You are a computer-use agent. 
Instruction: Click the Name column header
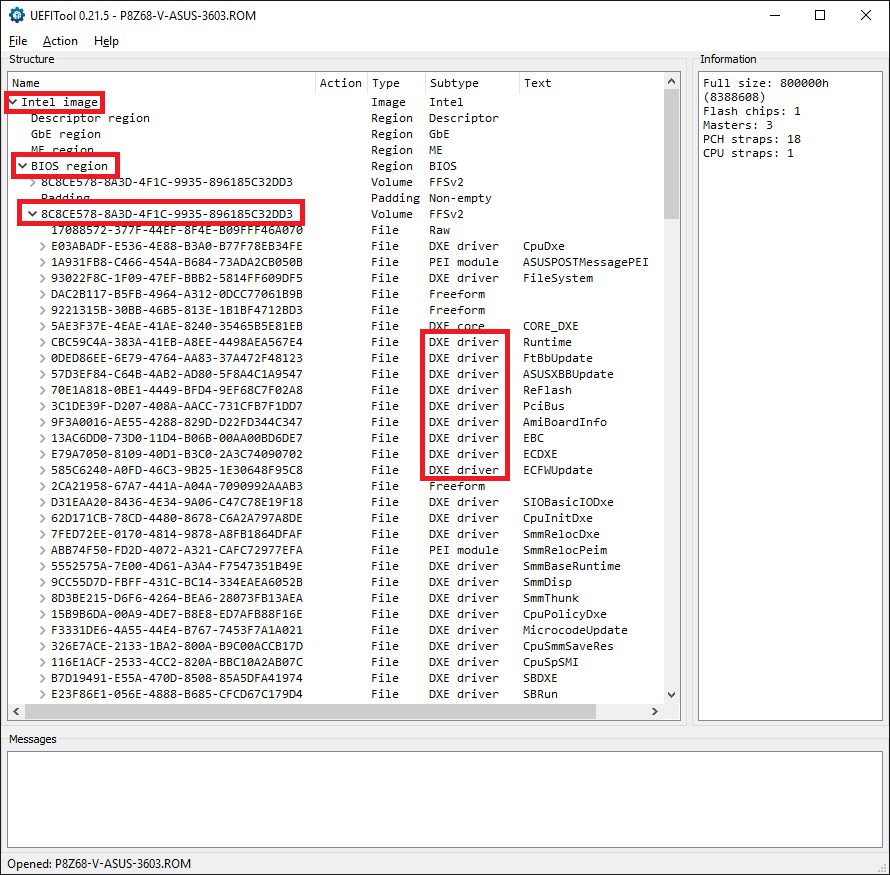pyautogui.click(x=26, y=83)
